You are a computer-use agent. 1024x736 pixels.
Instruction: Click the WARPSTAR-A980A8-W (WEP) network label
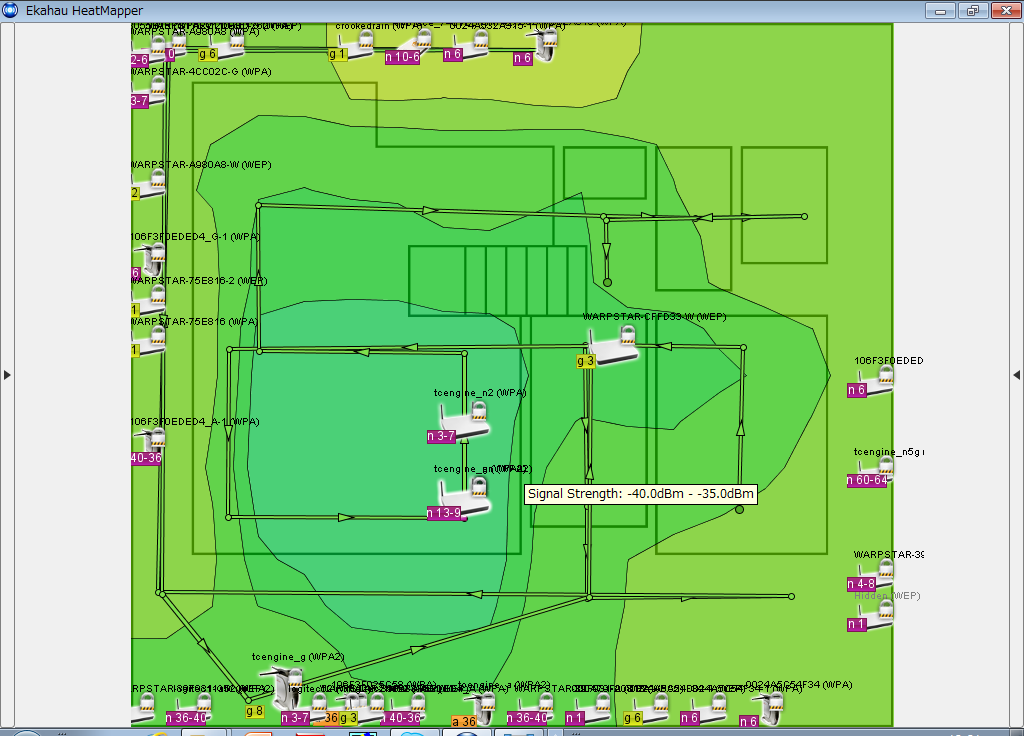click(201, 165)
